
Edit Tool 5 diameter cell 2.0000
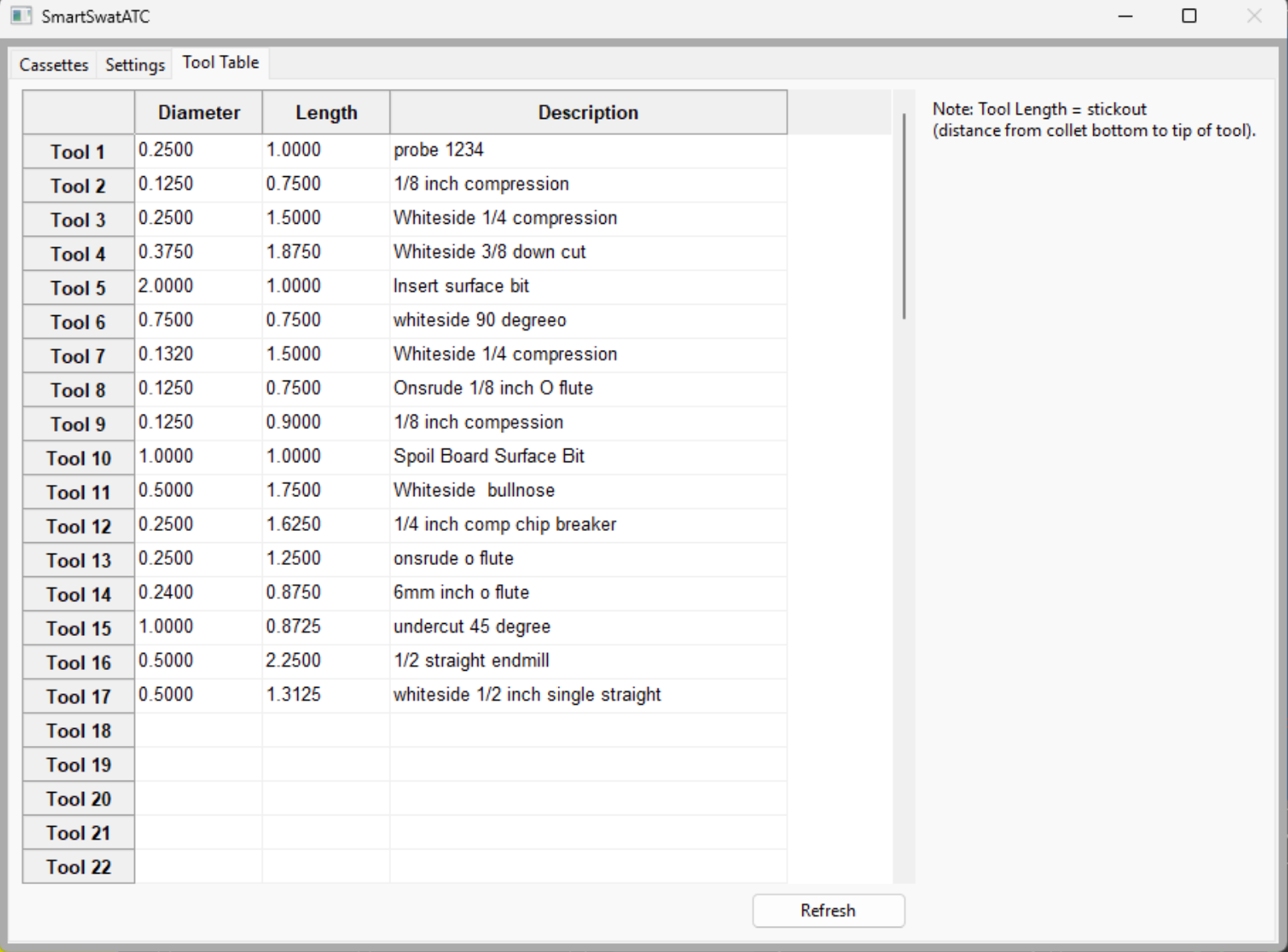pos(198,287)
